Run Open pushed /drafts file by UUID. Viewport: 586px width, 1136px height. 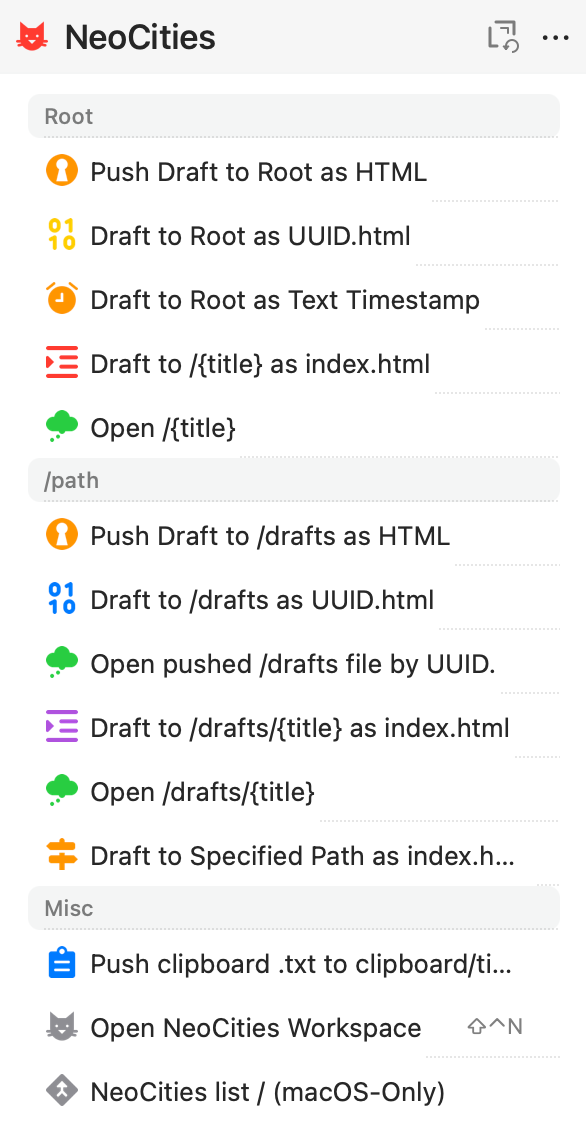[293, 664]
